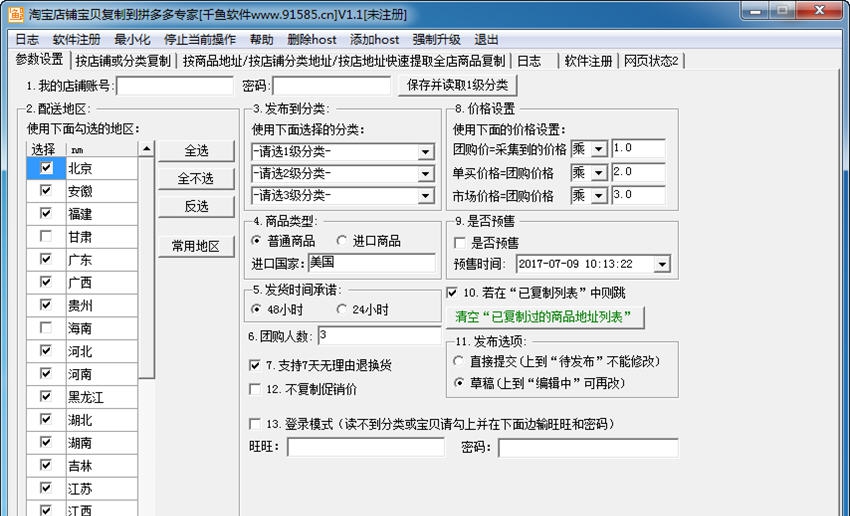Open the 请选2级分类 dropdown
This screenshot has height=516, width=850.
tap(426, 173)
